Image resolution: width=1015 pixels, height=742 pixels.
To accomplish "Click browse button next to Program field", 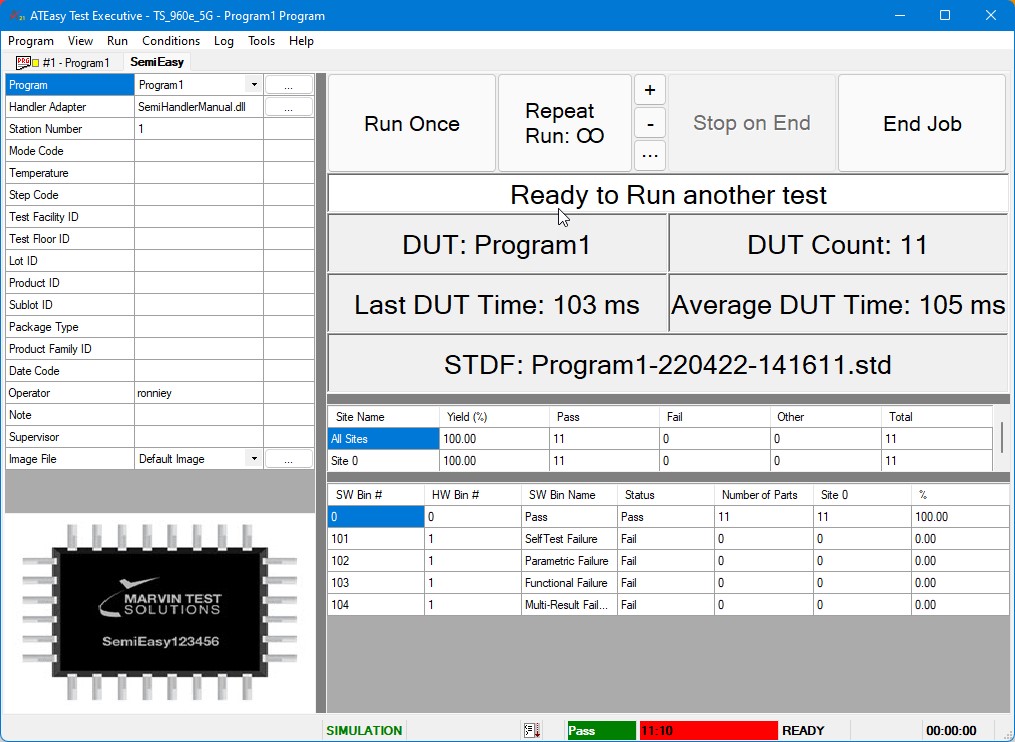I will click(289, 85).
